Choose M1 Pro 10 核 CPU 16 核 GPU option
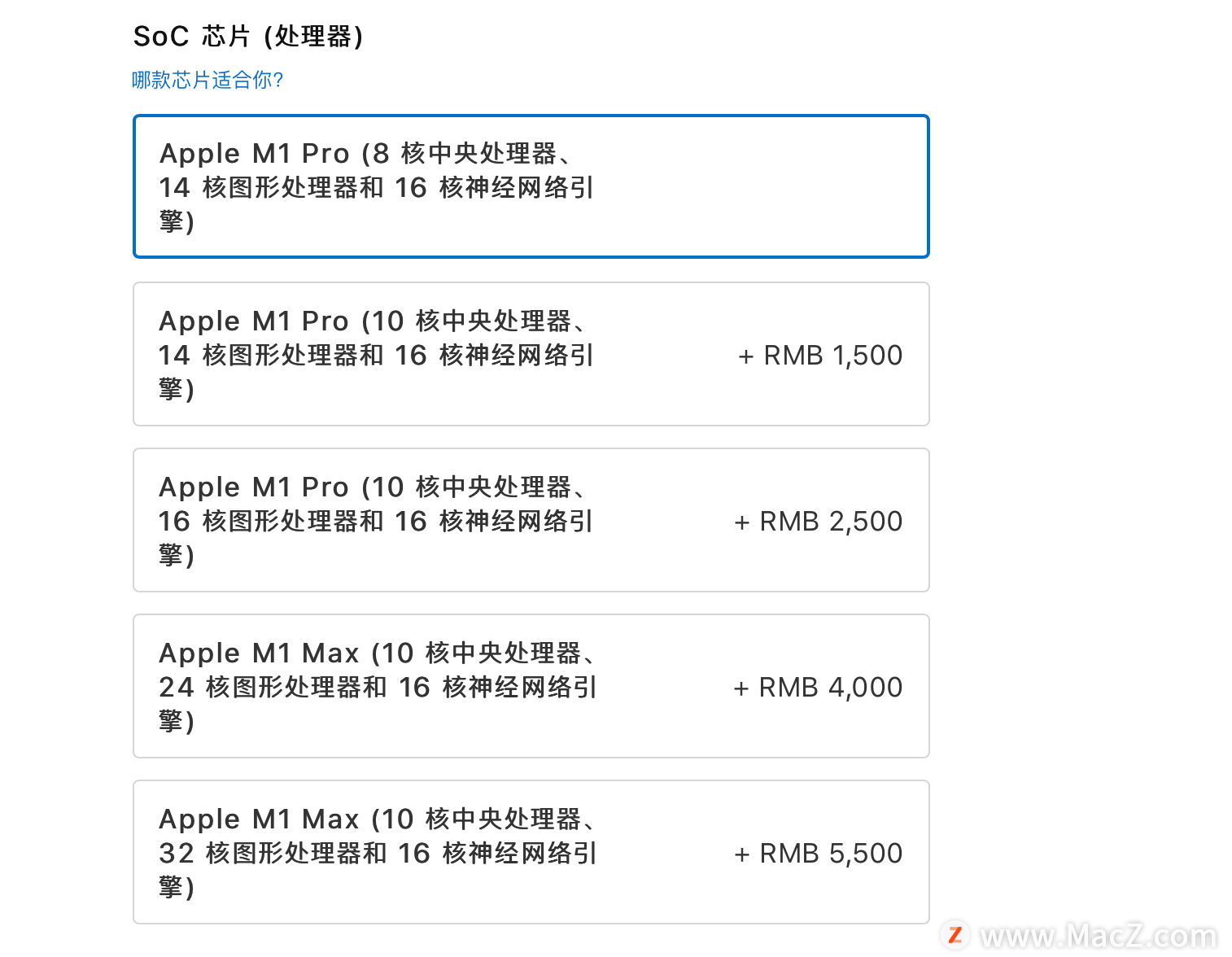1232x957 pixels. coord(531,520)
